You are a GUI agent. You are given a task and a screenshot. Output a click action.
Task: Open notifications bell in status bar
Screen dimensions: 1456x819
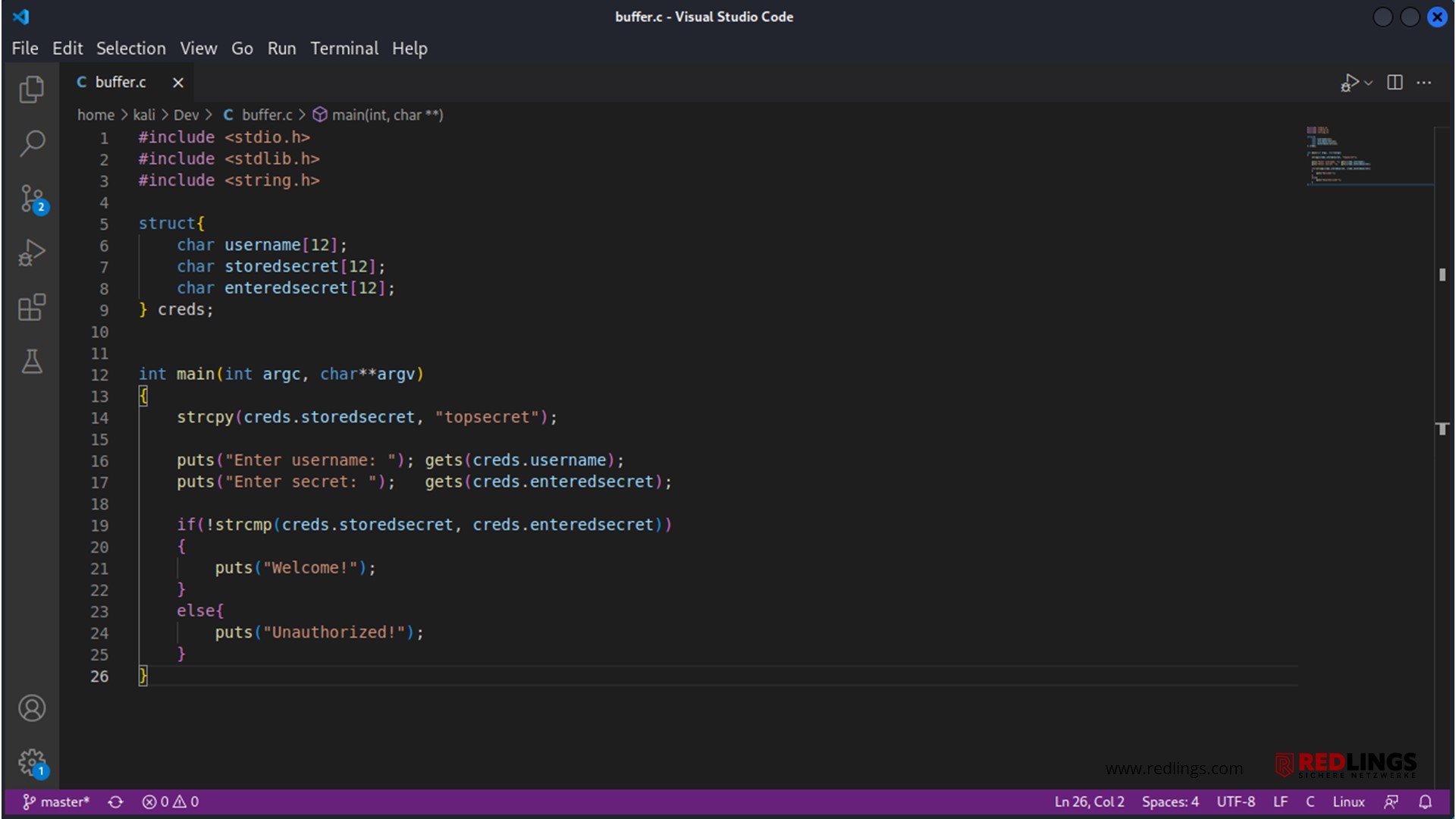[1426, 802]
